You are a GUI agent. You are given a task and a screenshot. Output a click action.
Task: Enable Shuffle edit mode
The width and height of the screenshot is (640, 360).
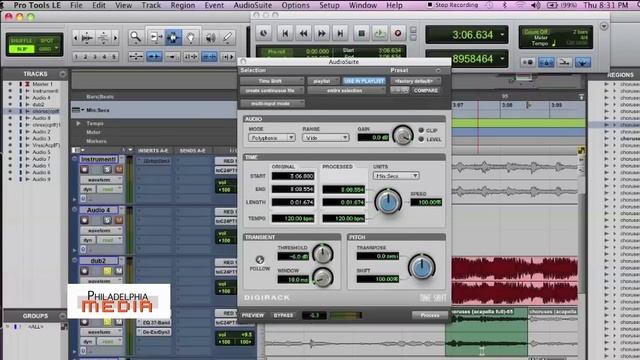pos(21,40)
